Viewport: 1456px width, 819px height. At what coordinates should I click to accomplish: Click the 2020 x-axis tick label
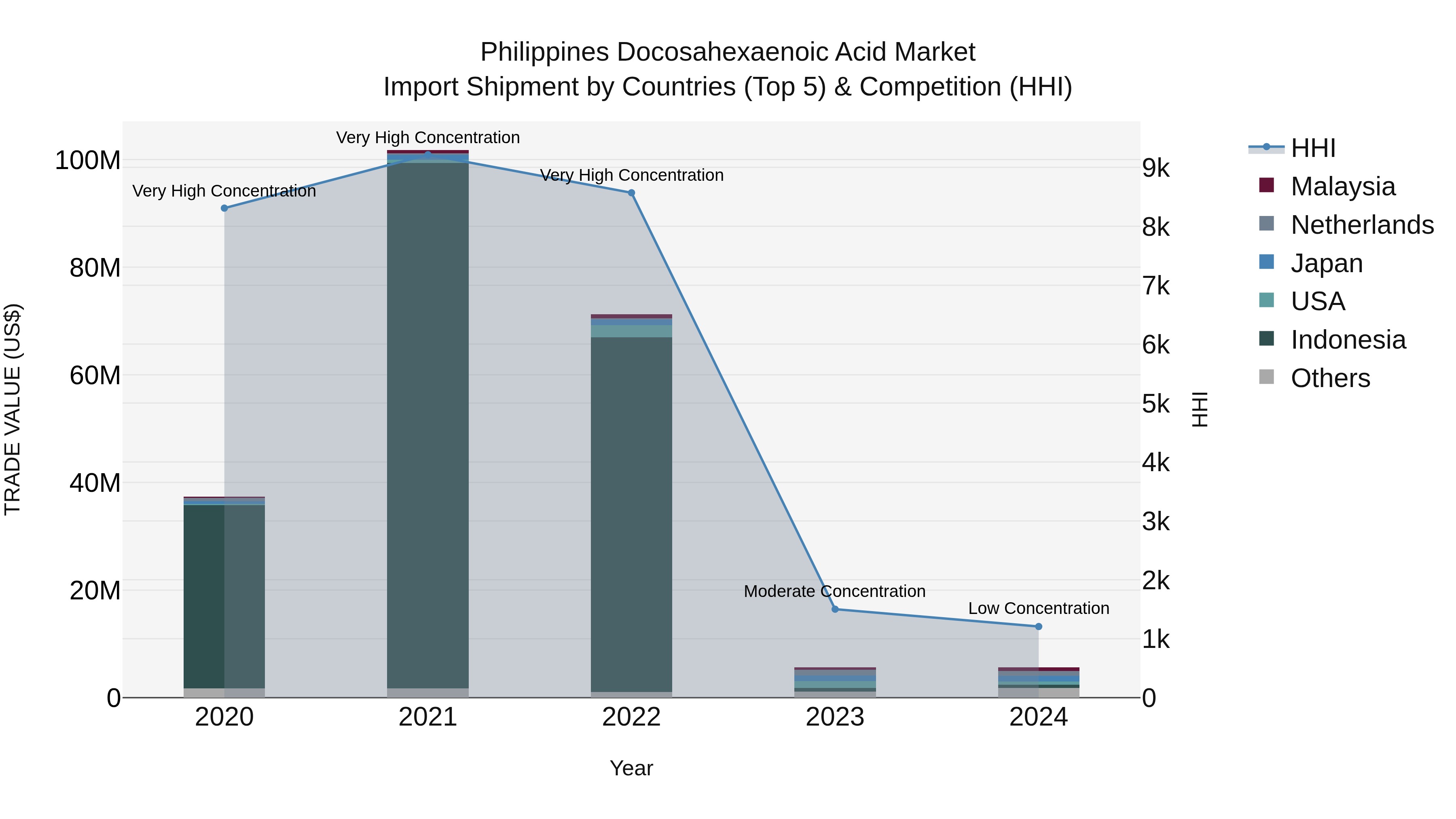224,717
